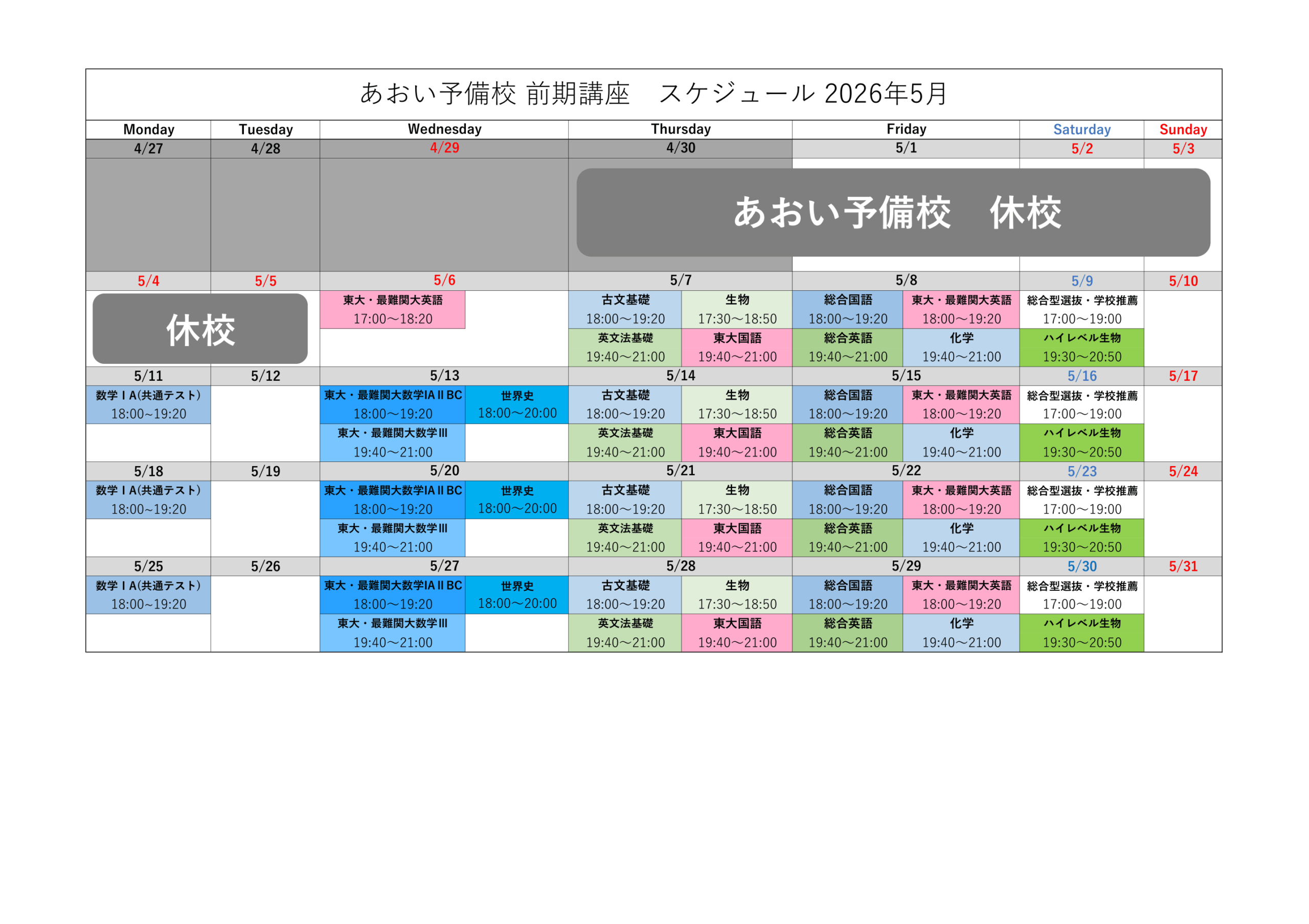This screenshot has height=924, width=1309.
Task: Click 東大・最難関大数学III class on 5/20
Action: [x=392, y=538]
